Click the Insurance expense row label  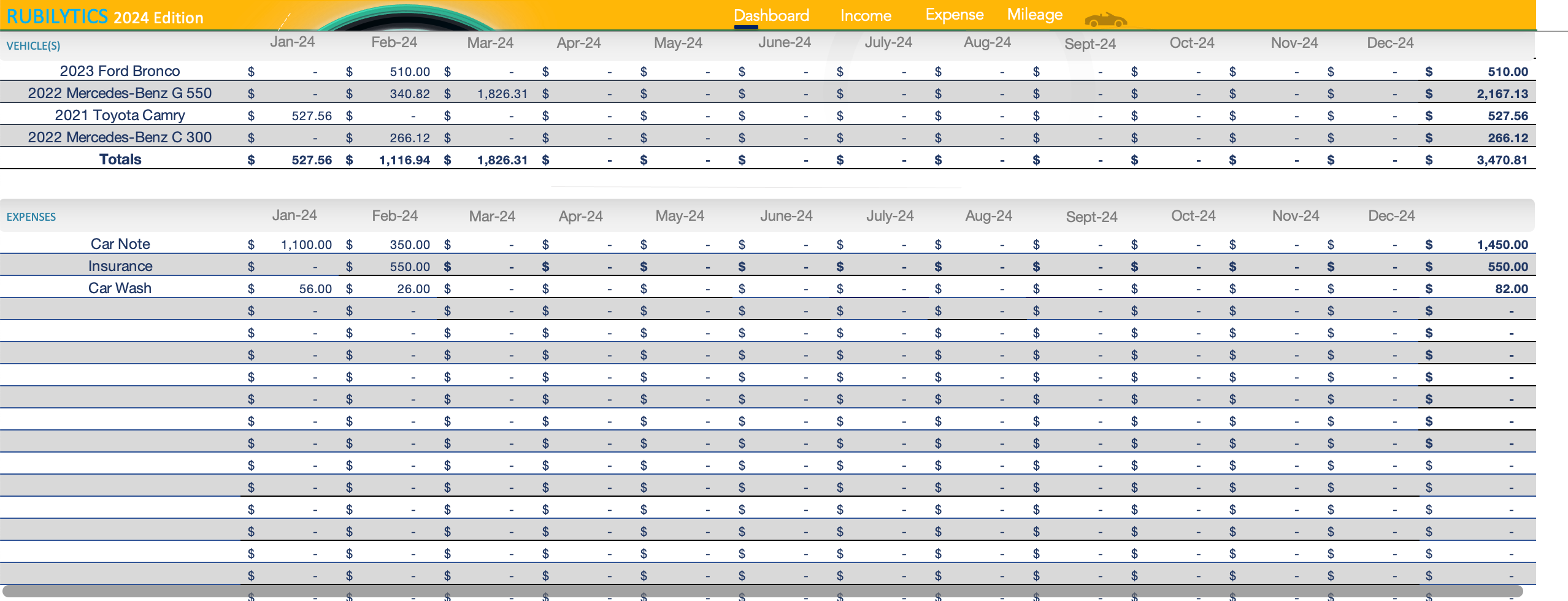click(120, 266)
